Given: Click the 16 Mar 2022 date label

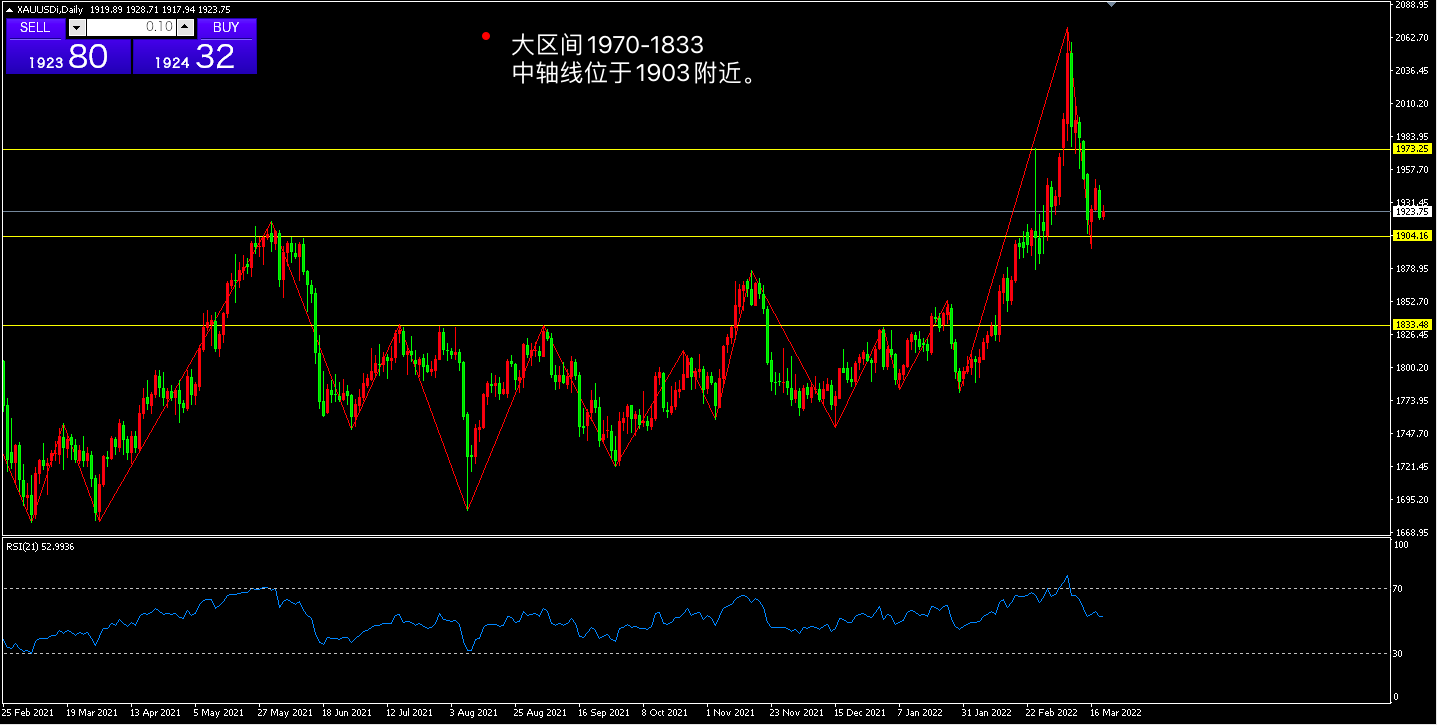Looking at the screenshot, I should click(1115, 714).
